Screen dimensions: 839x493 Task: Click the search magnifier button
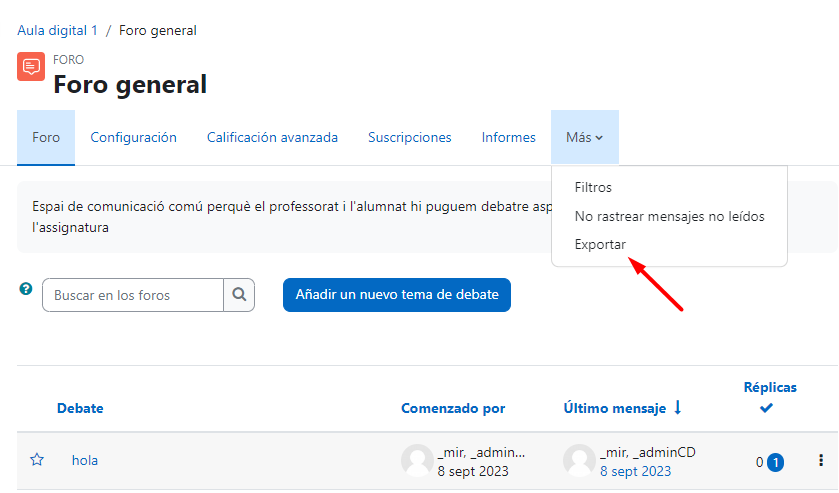239,294
